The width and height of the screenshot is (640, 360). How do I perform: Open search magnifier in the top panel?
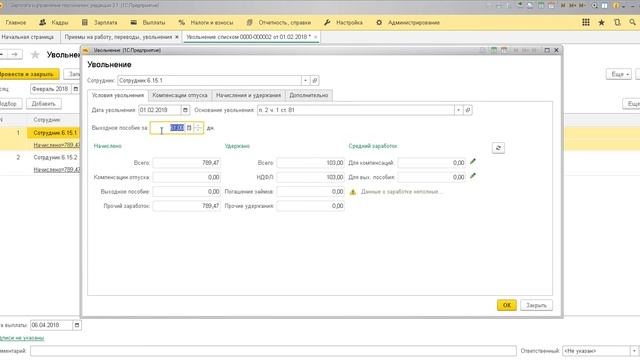coord(632,22)
